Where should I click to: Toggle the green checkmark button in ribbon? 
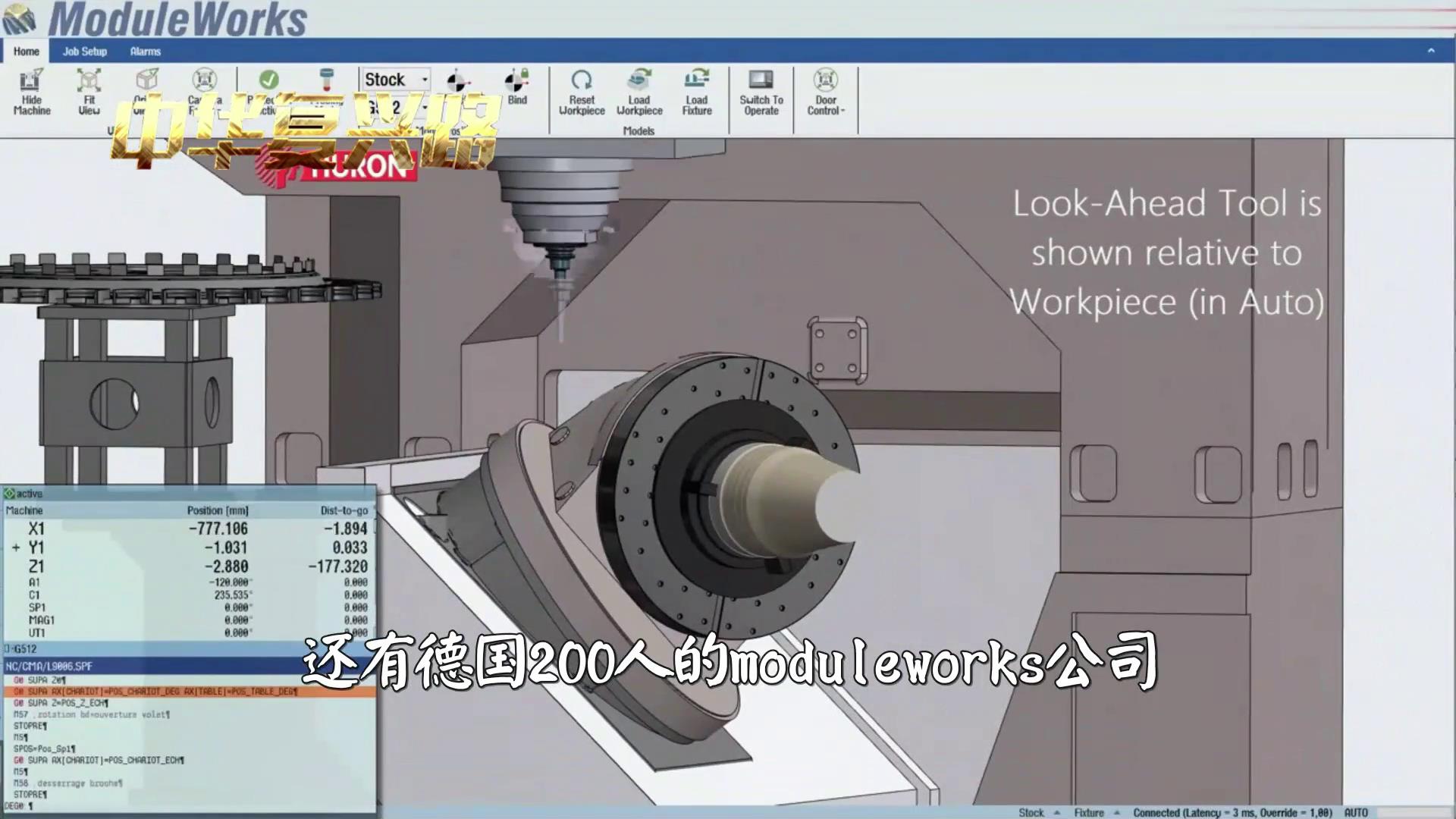[x=268, y=80]
